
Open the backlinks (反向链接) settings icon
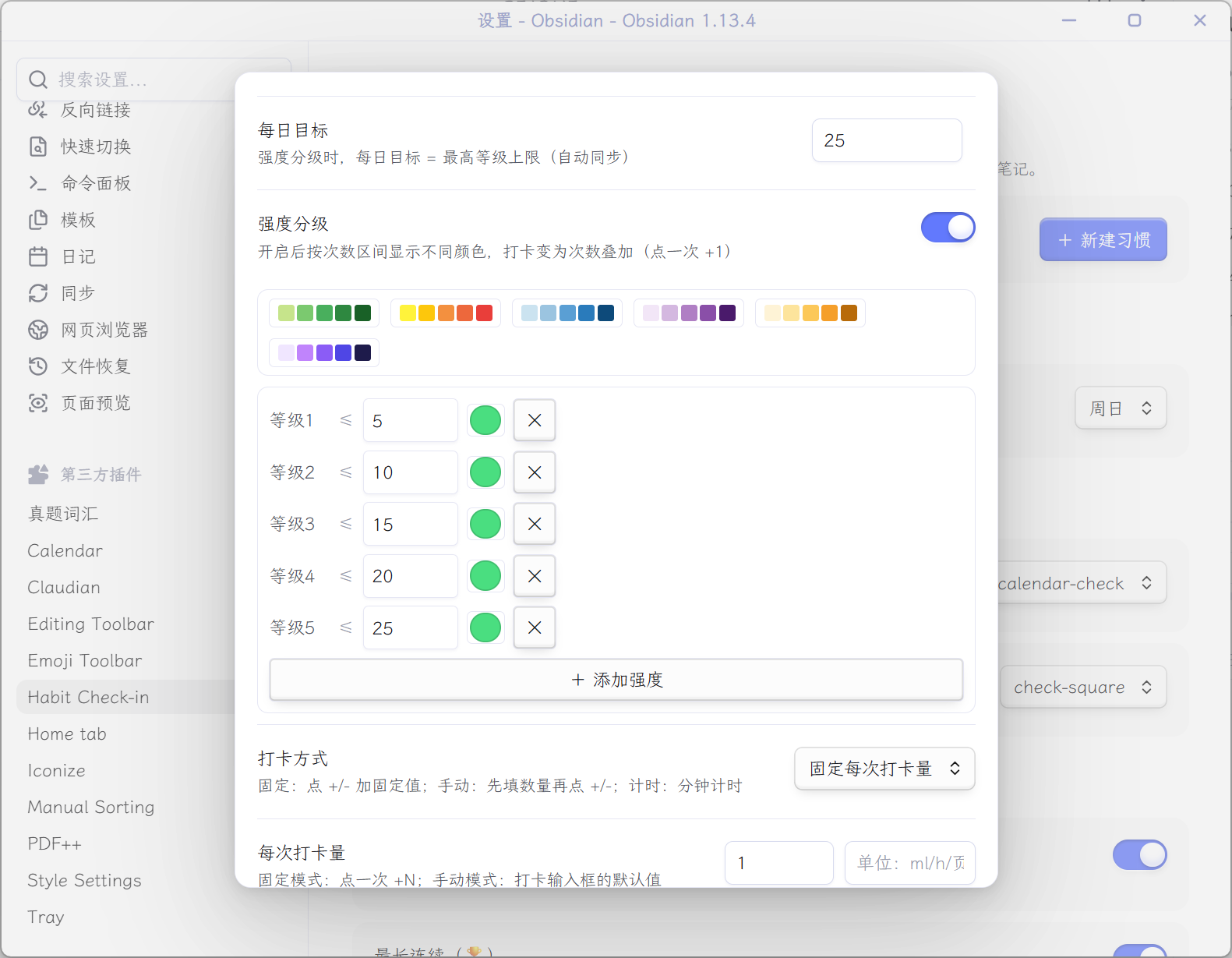pos(38,110)
